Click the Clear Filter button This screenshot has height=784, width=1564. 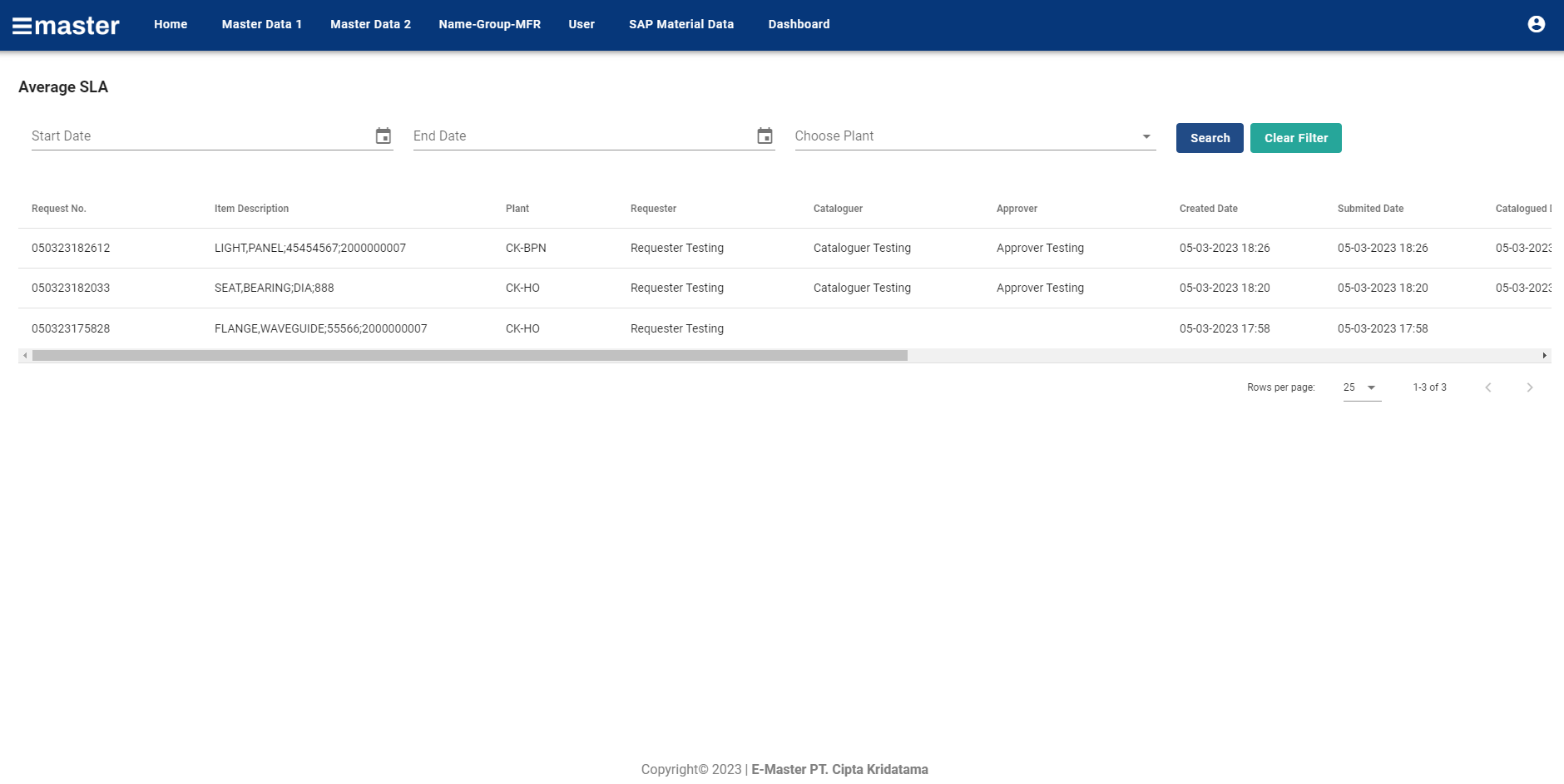[x=1295, y=137]
